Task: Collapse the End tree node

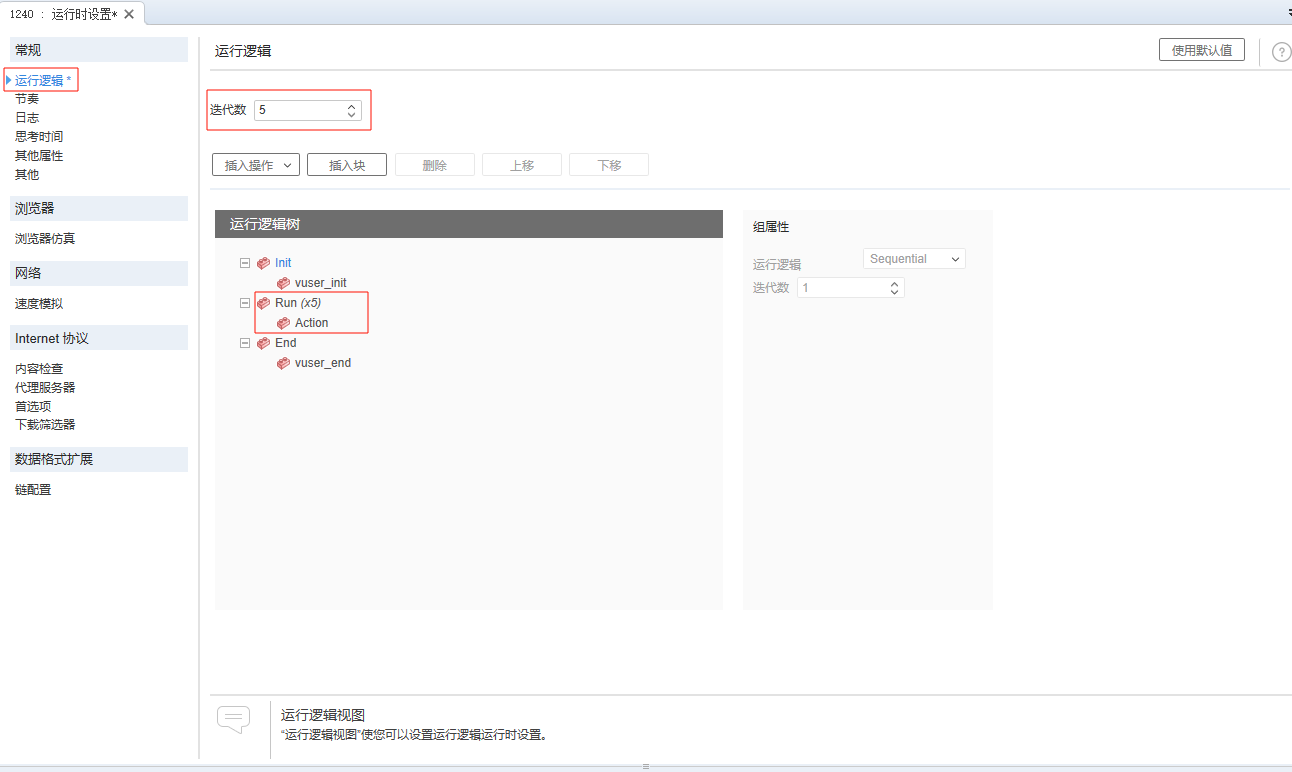Action: (x=245, y=343)
